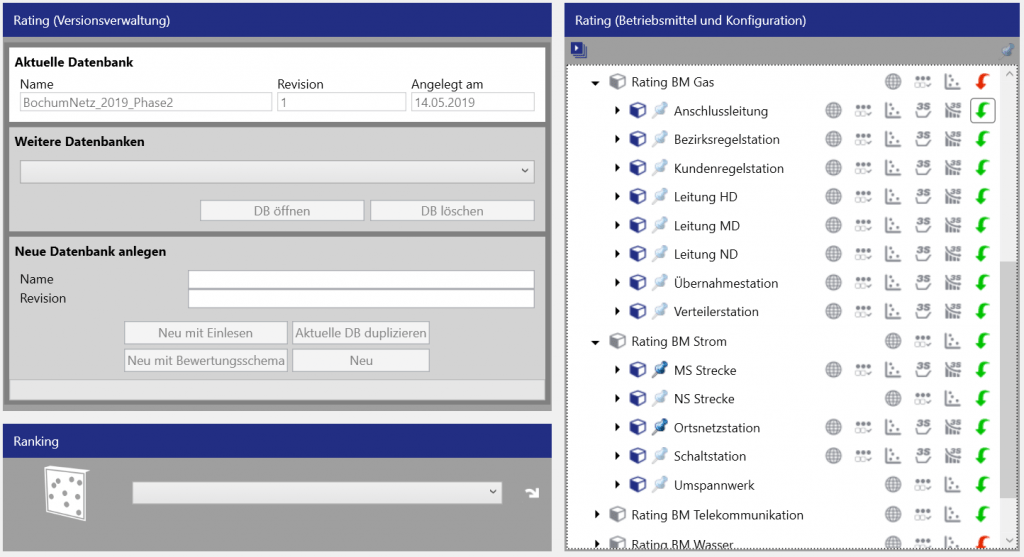Click the dots grid icon for Kundenregelstation
Viewport: 1024px width, 557px height.
864,169
